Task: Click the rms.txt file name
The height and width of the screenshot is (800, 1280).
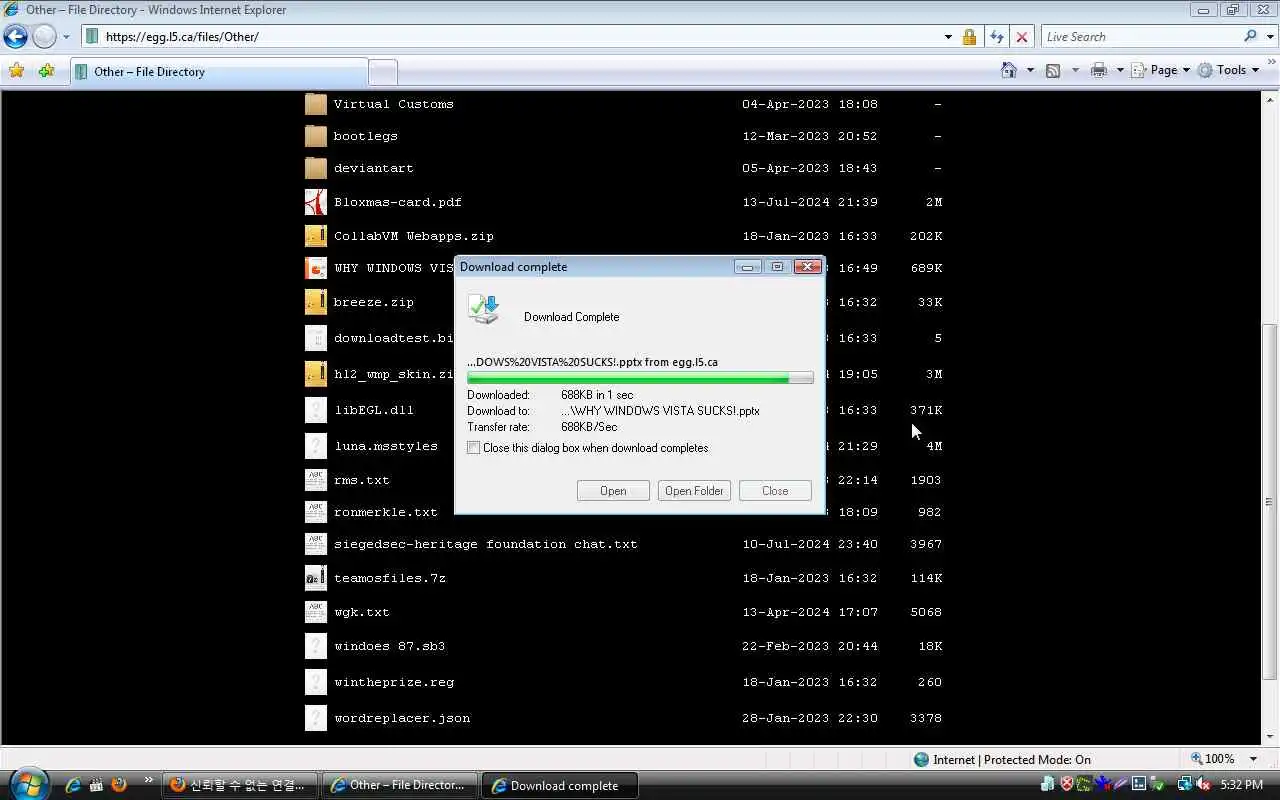Action: 361,480
